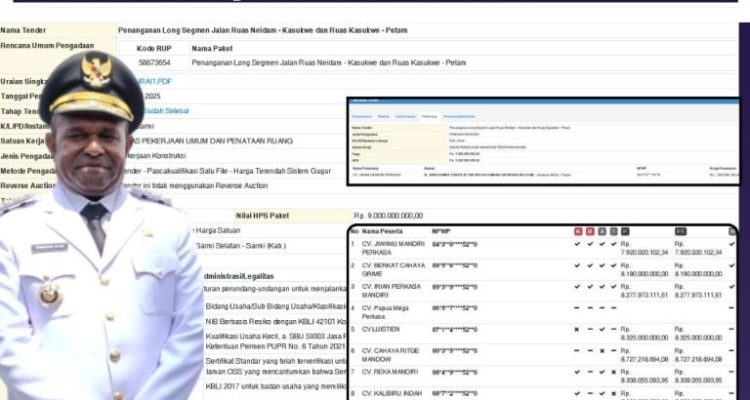Click the Kode RUP column header

(x=154, y=48)
